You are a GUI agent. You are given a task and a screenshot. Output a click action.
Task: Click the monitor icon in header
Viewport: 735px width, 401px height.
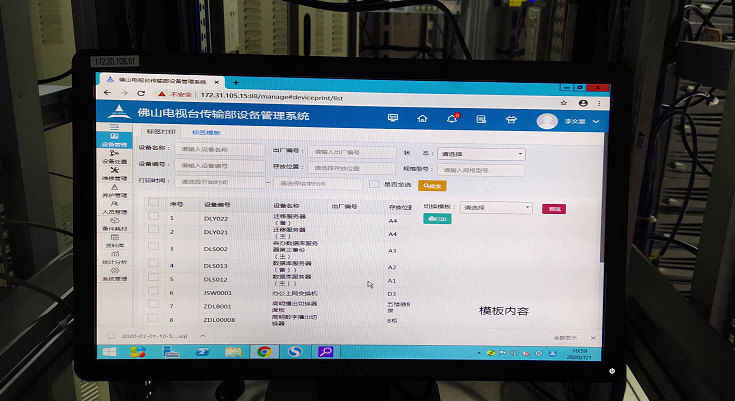pos(393,119)
